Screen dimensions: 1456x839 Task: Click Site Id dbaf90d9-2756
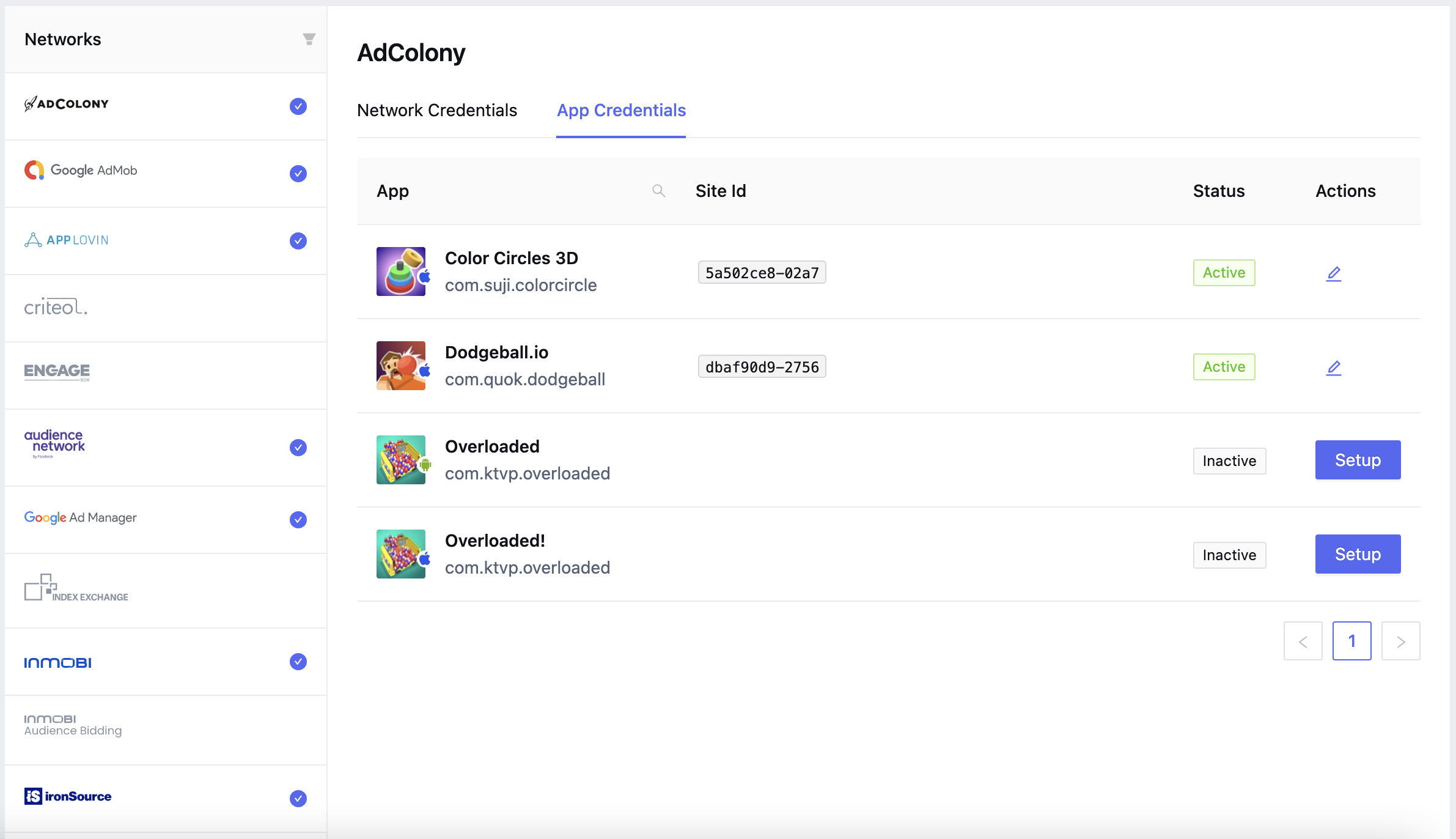[x=762, y=367]
